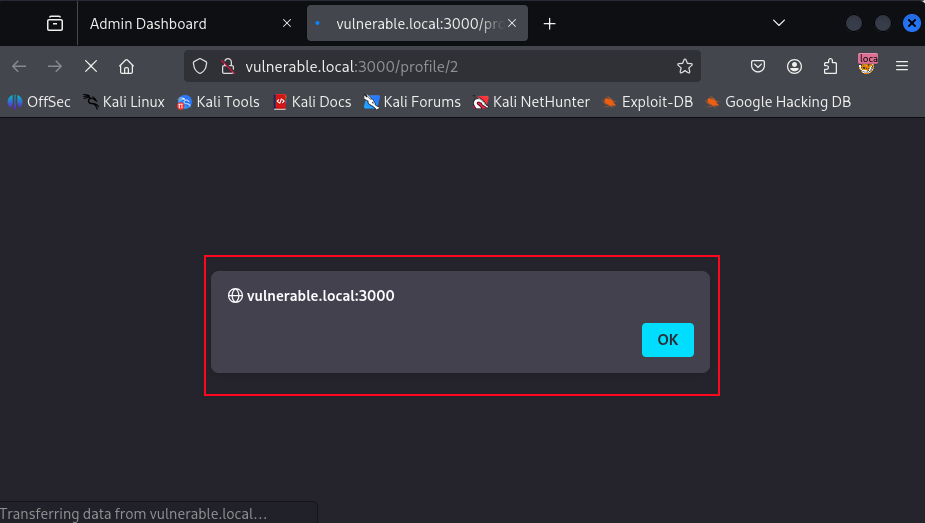Maximize the browser window
The height and width of the screenshot is (523, 925).
[883, 23]
